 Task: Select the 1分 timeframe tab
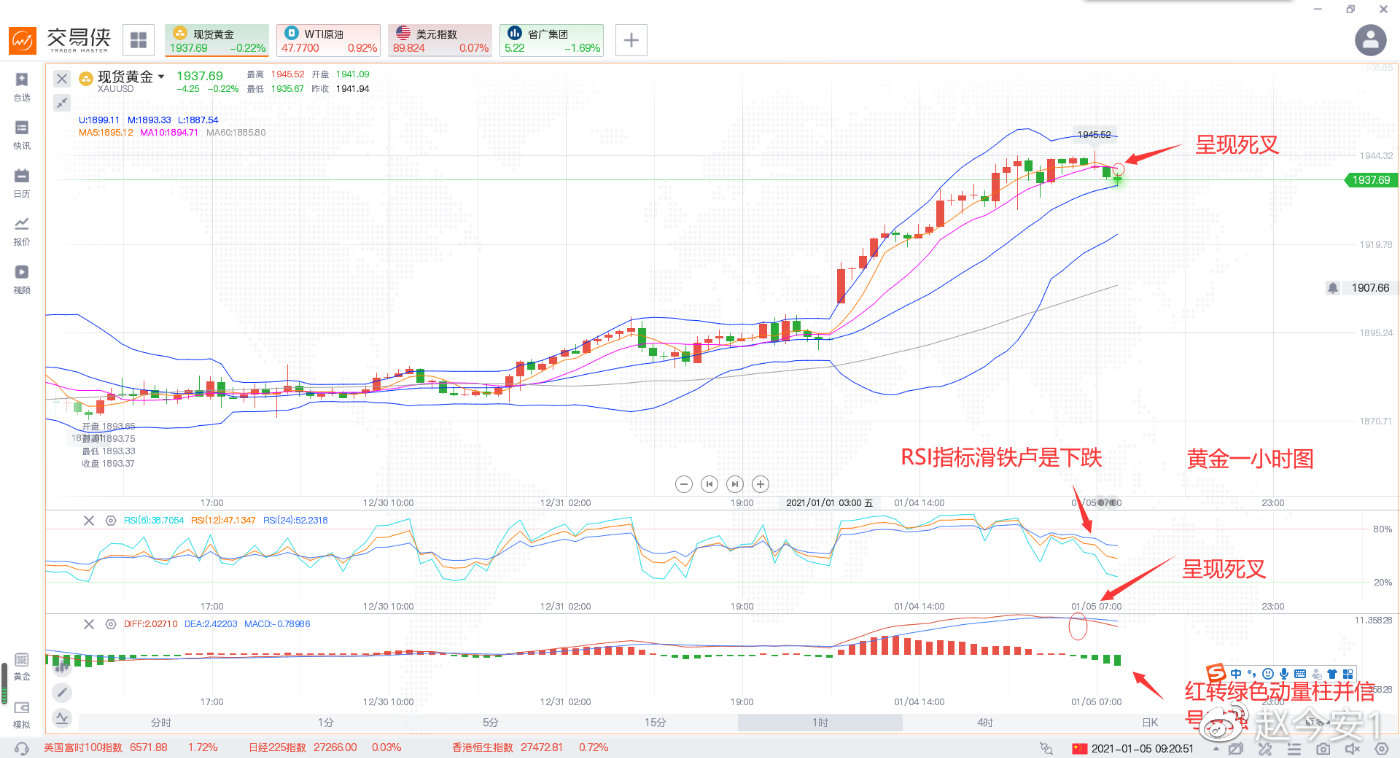tap(326, 722)
